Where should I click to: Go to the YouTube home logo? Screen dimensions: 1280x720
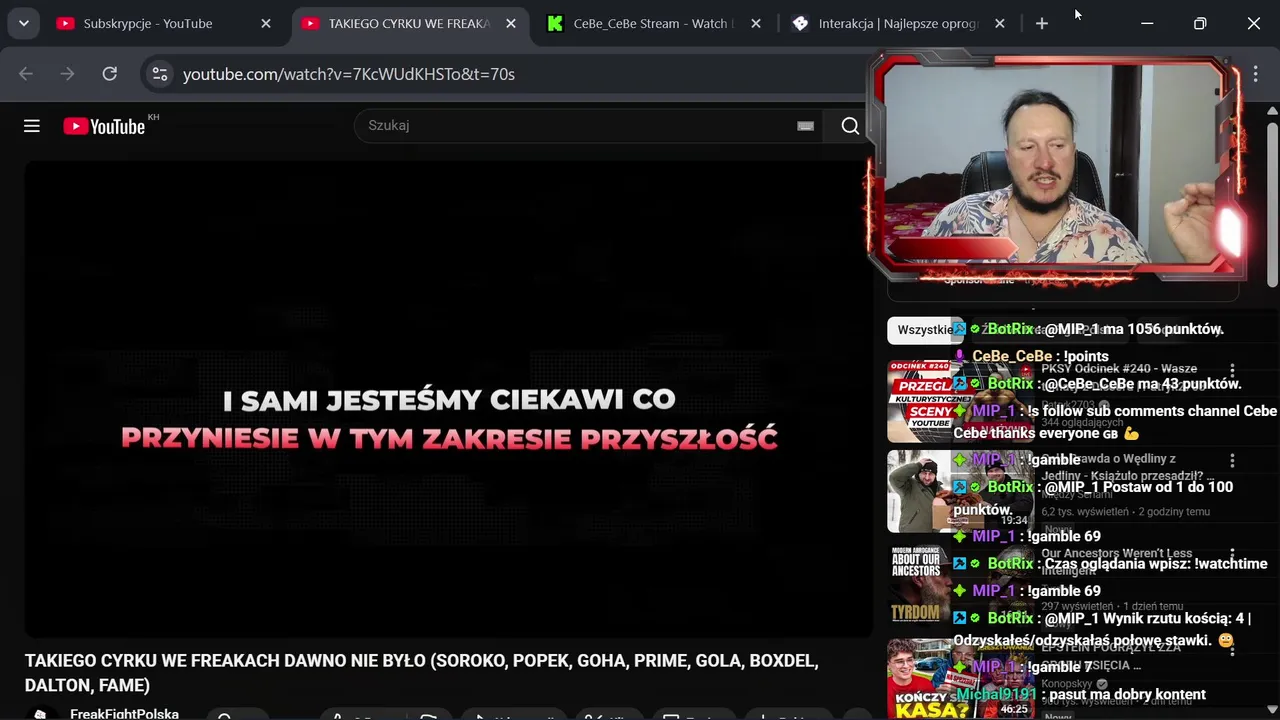tap(104, 126)
